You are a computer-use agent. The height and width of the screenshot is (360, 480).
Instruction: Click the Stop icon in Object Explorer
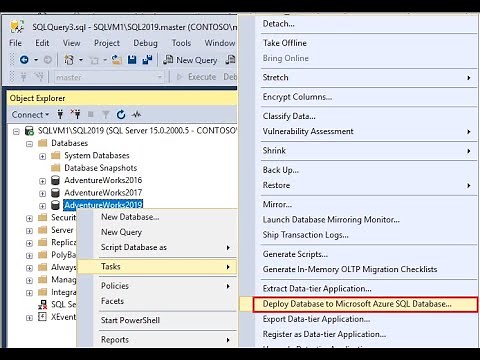point(90,115)
